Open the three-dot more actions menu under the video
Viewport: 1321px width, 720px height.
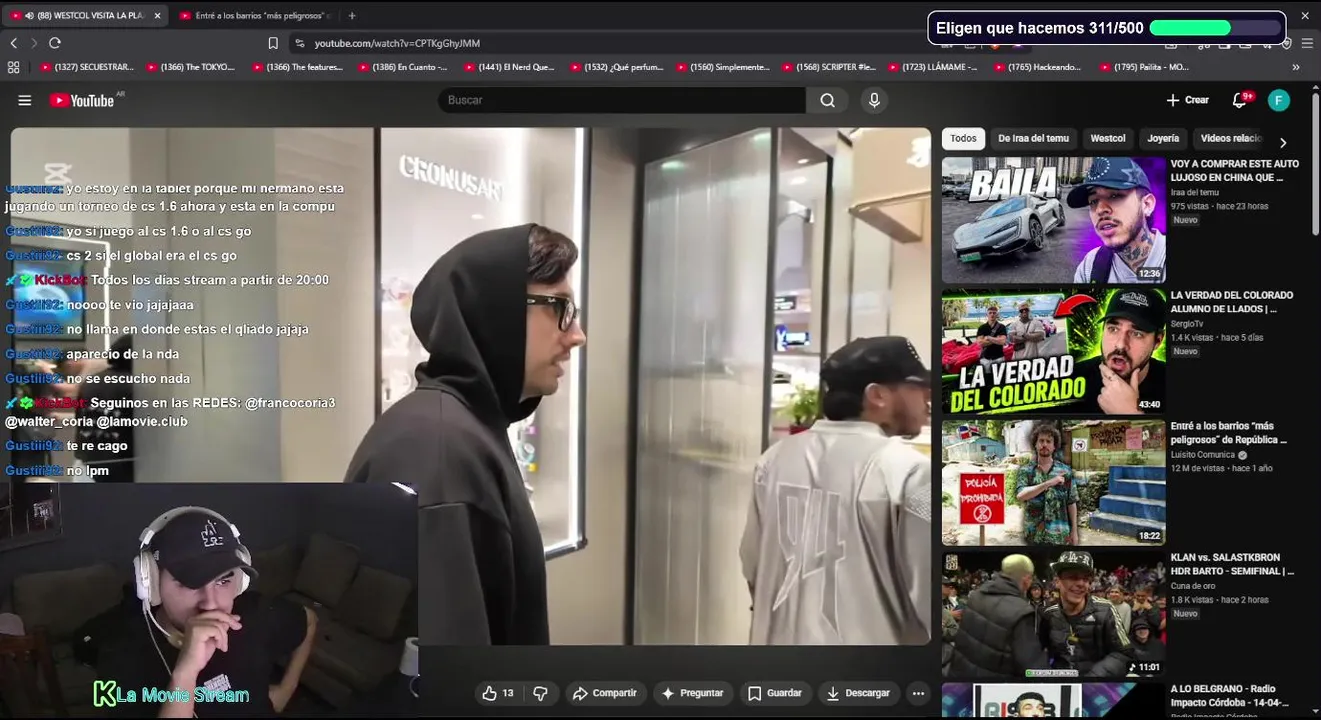918,693
